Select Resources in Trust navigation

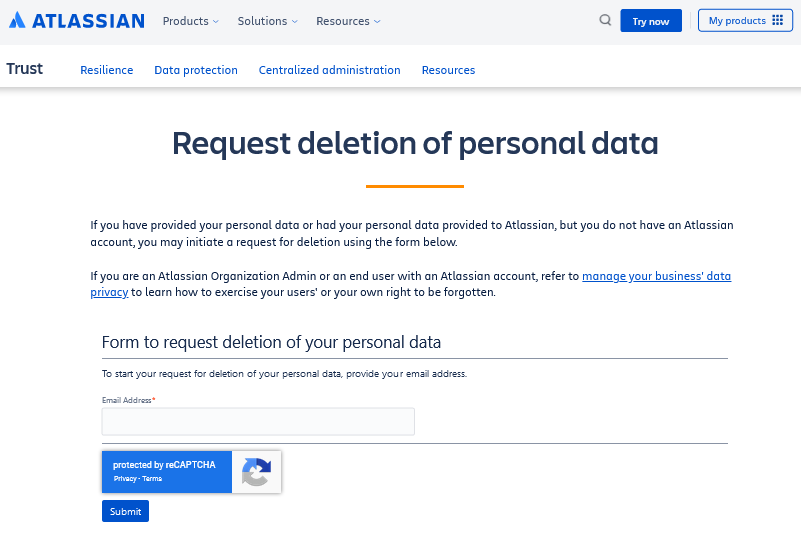pyautogui.click(x=448, y=70)
